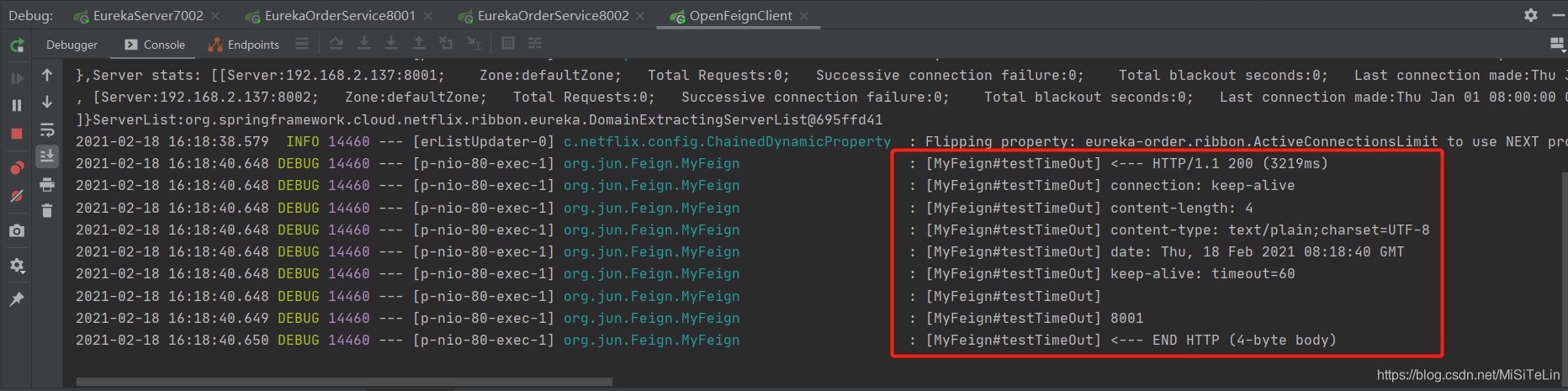
Task: Click the layout lines icon after Endpoints
Action: [x=302, y=44]
